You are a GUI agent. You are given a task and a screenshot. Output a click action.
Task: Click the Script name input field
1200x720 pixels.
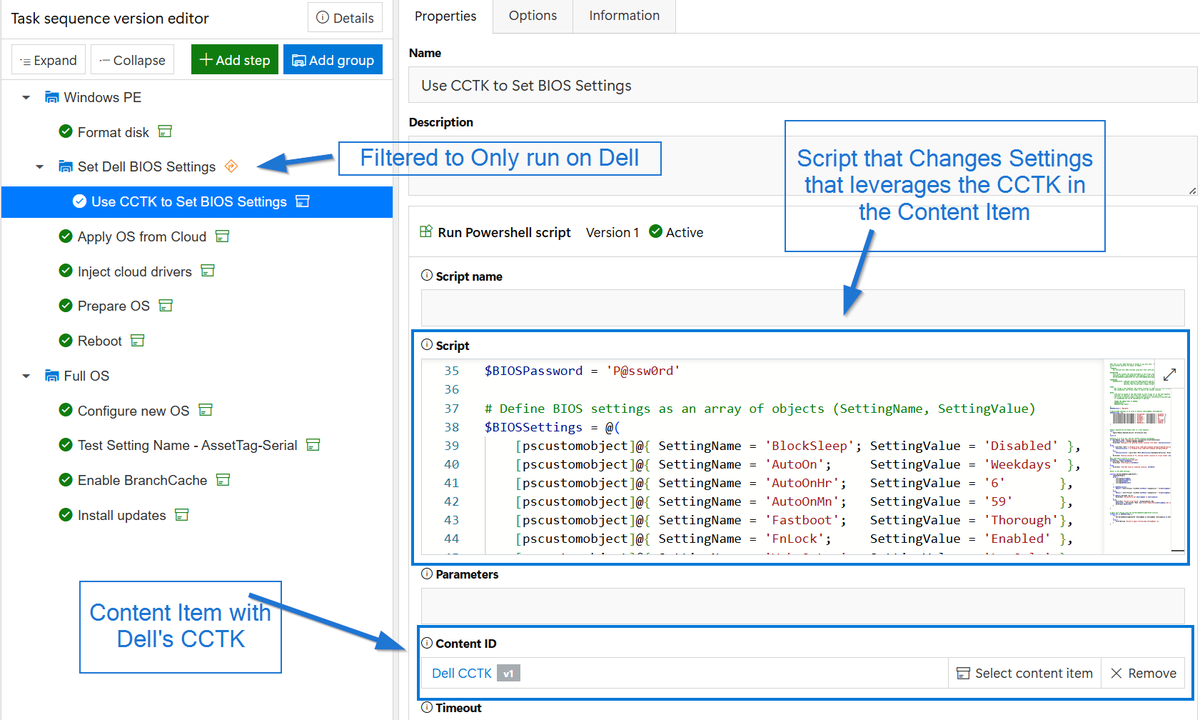pos(803,307)
